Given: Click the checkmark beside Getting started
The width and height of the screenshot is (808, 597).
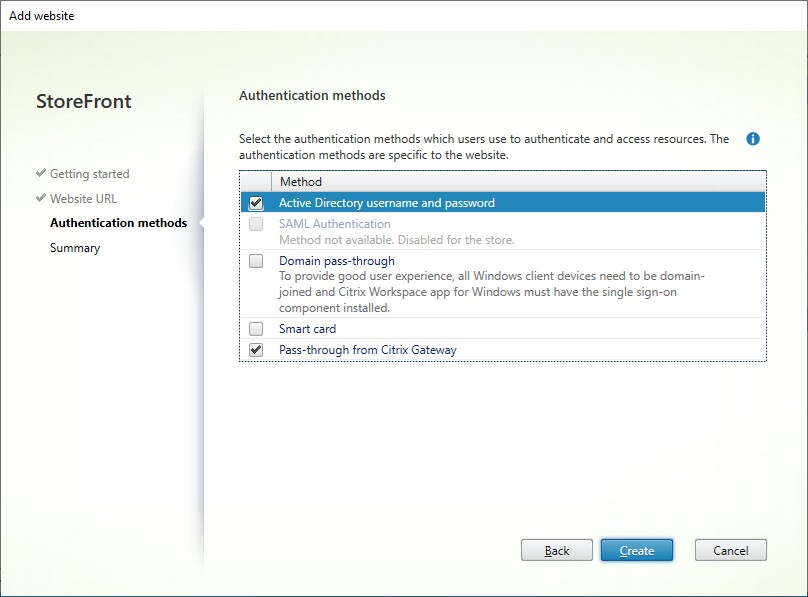Looking at the screenshot, I should [x=41, y=173].
